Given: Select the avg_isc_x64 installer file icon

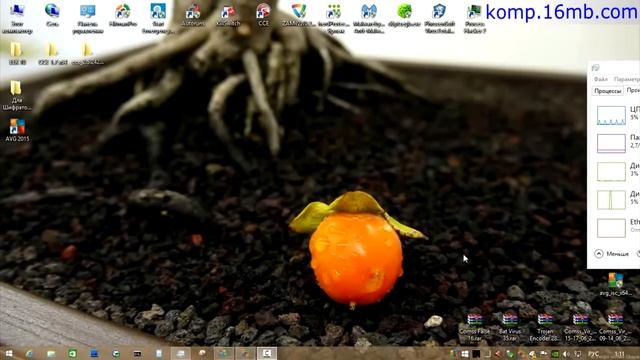Looking at the screenshot, I should click(616, 284).
